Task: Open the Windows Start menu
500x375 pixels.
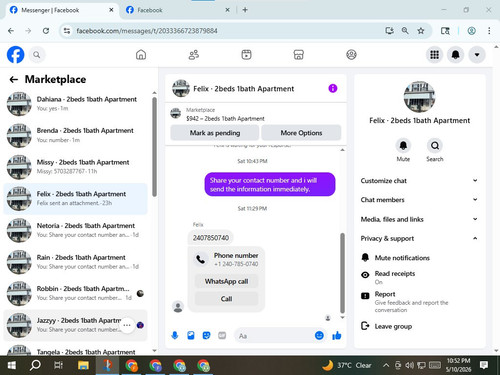Action: tap(11, 365)
